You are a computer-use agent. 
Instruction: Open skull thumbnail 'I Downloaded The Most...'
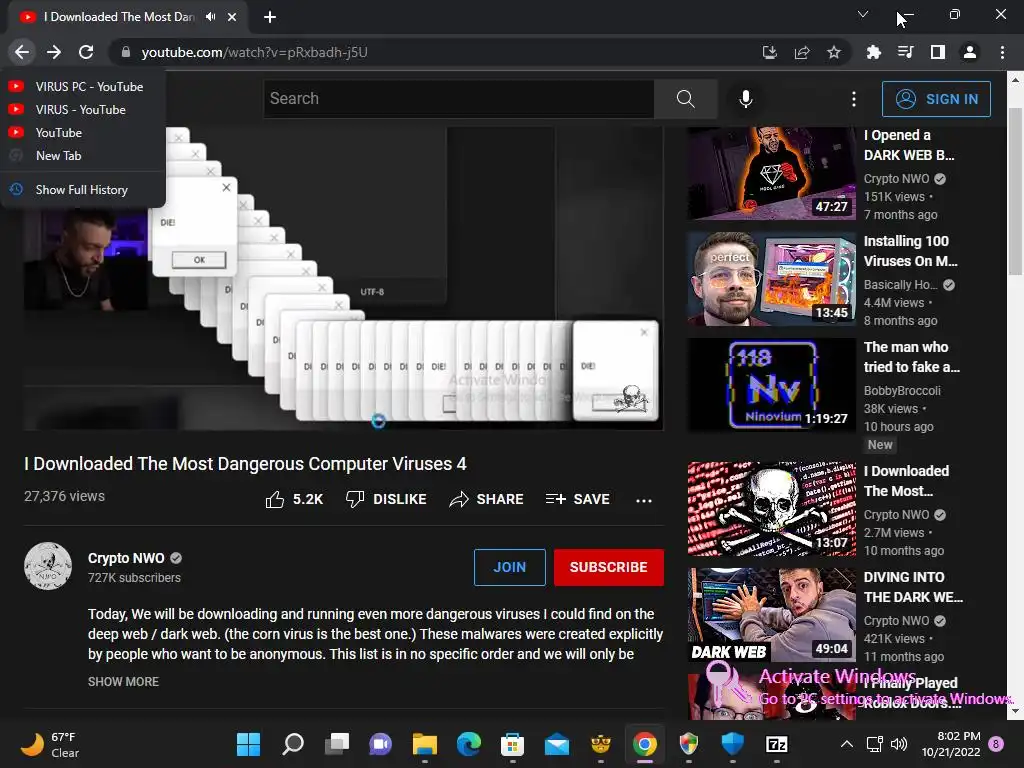[771, 509]
